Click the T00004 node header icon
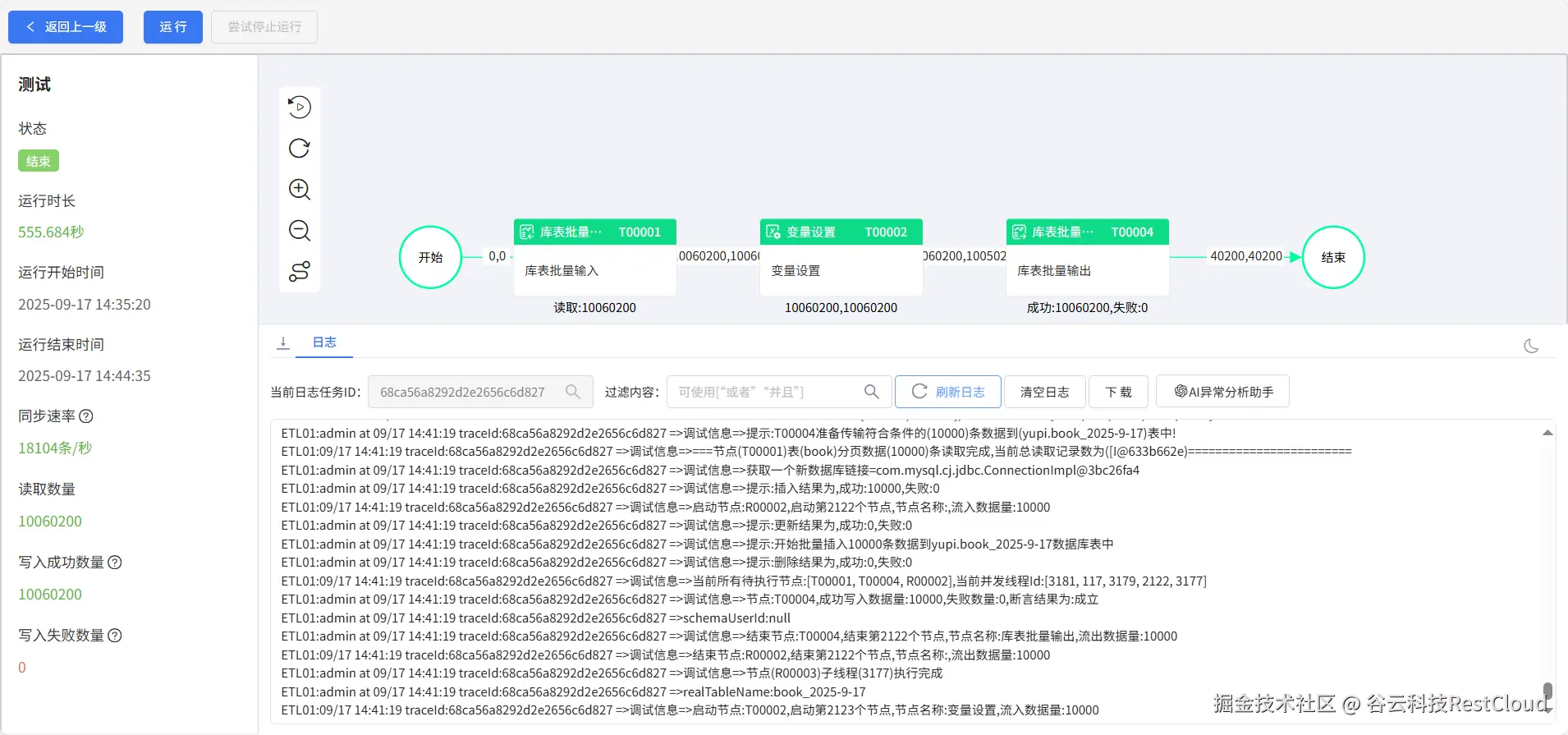 click(1019, 232)
